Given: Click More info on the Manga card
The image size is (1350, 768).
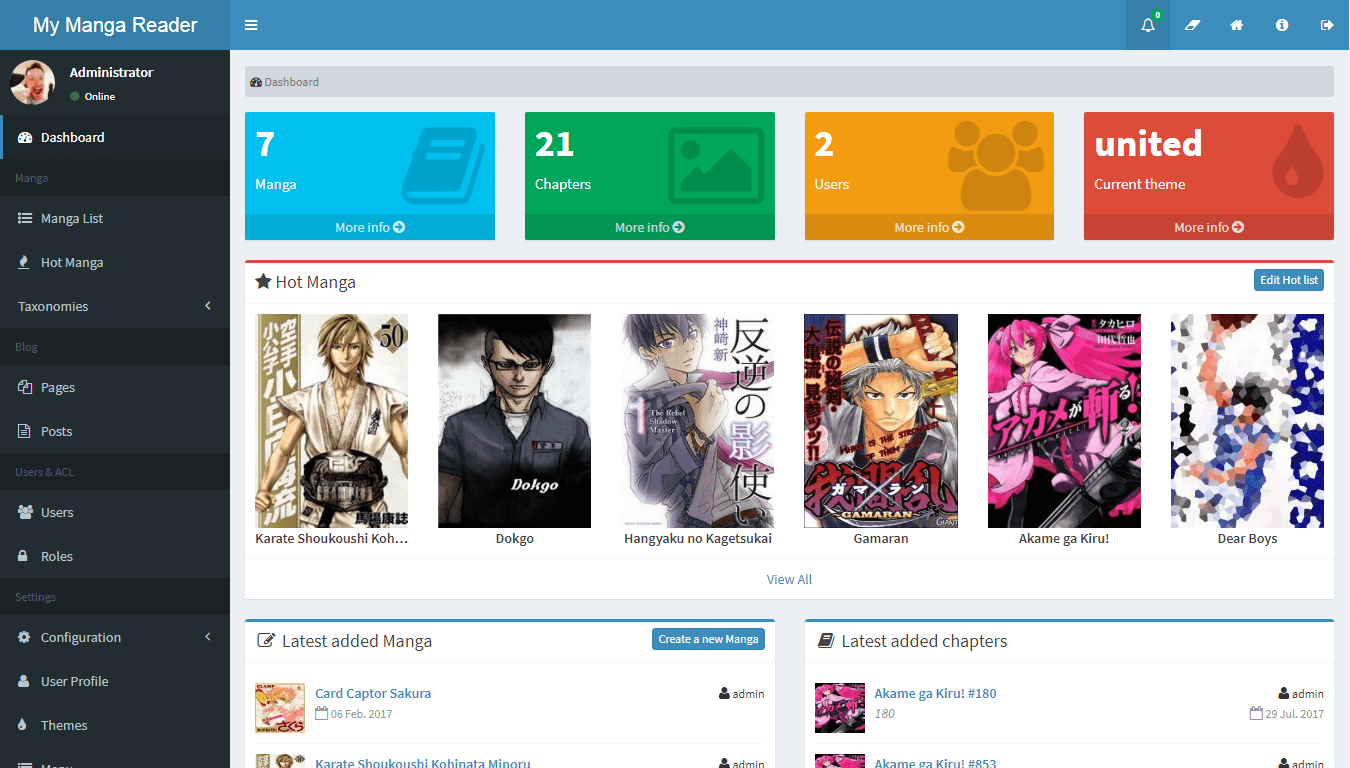Looking at the screenshot, I should click(370, 227).
